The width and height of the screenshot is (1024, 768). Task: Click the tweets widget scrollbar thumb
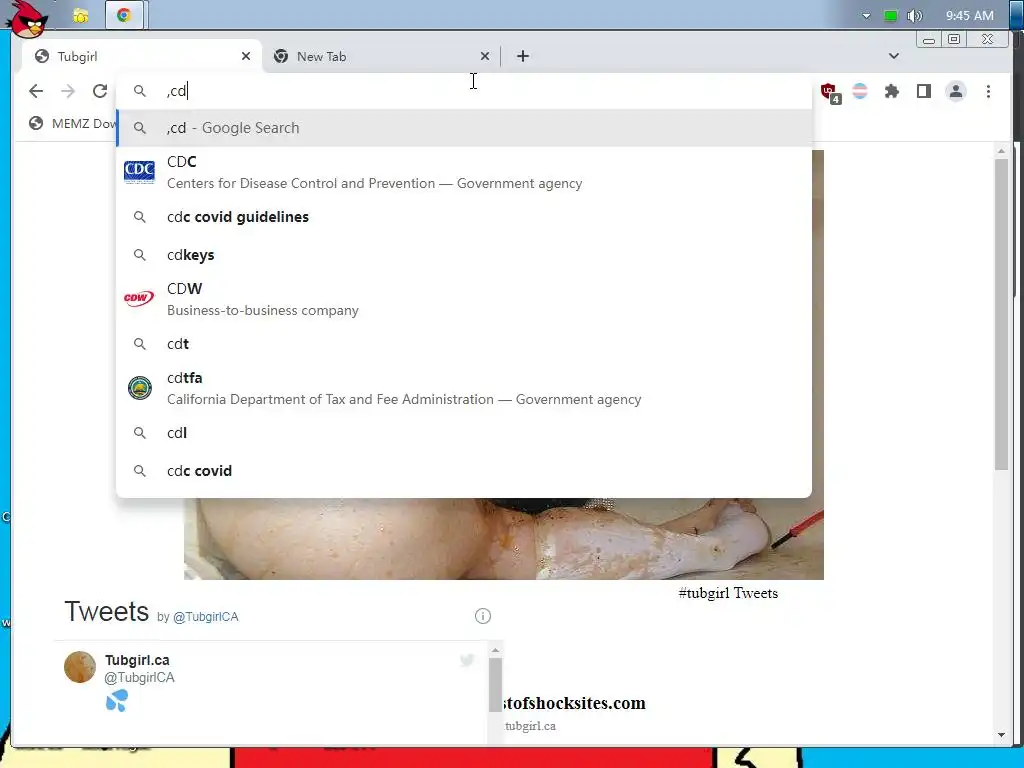pyautogui.click(x=495, y=684)
